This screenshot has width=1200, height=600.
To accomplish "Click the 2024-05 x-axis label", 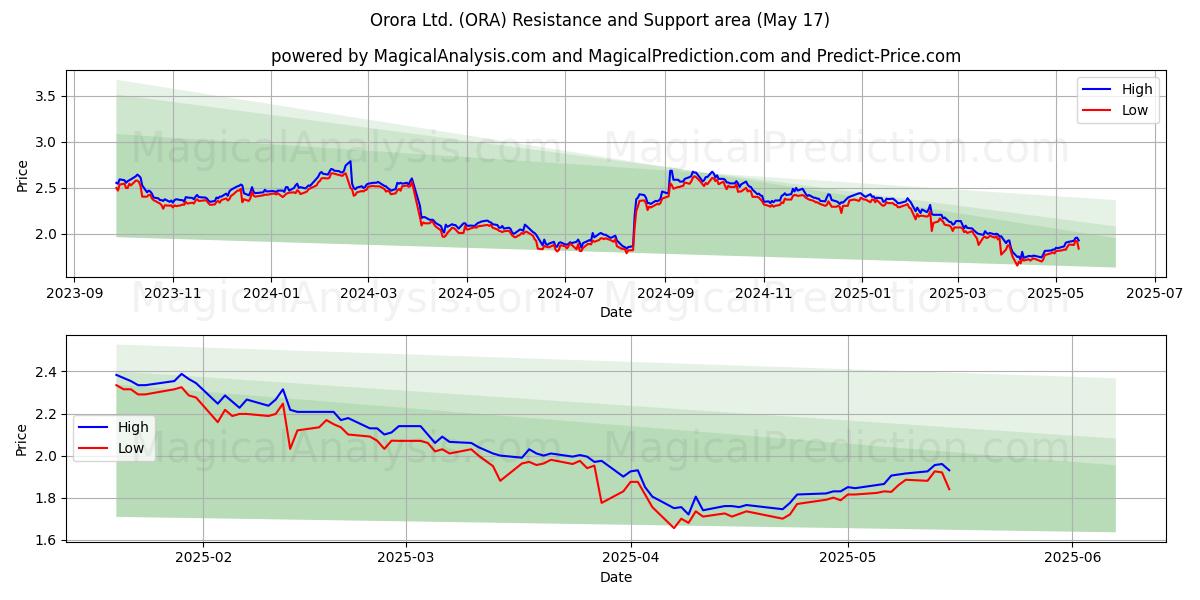I will 466,294.
